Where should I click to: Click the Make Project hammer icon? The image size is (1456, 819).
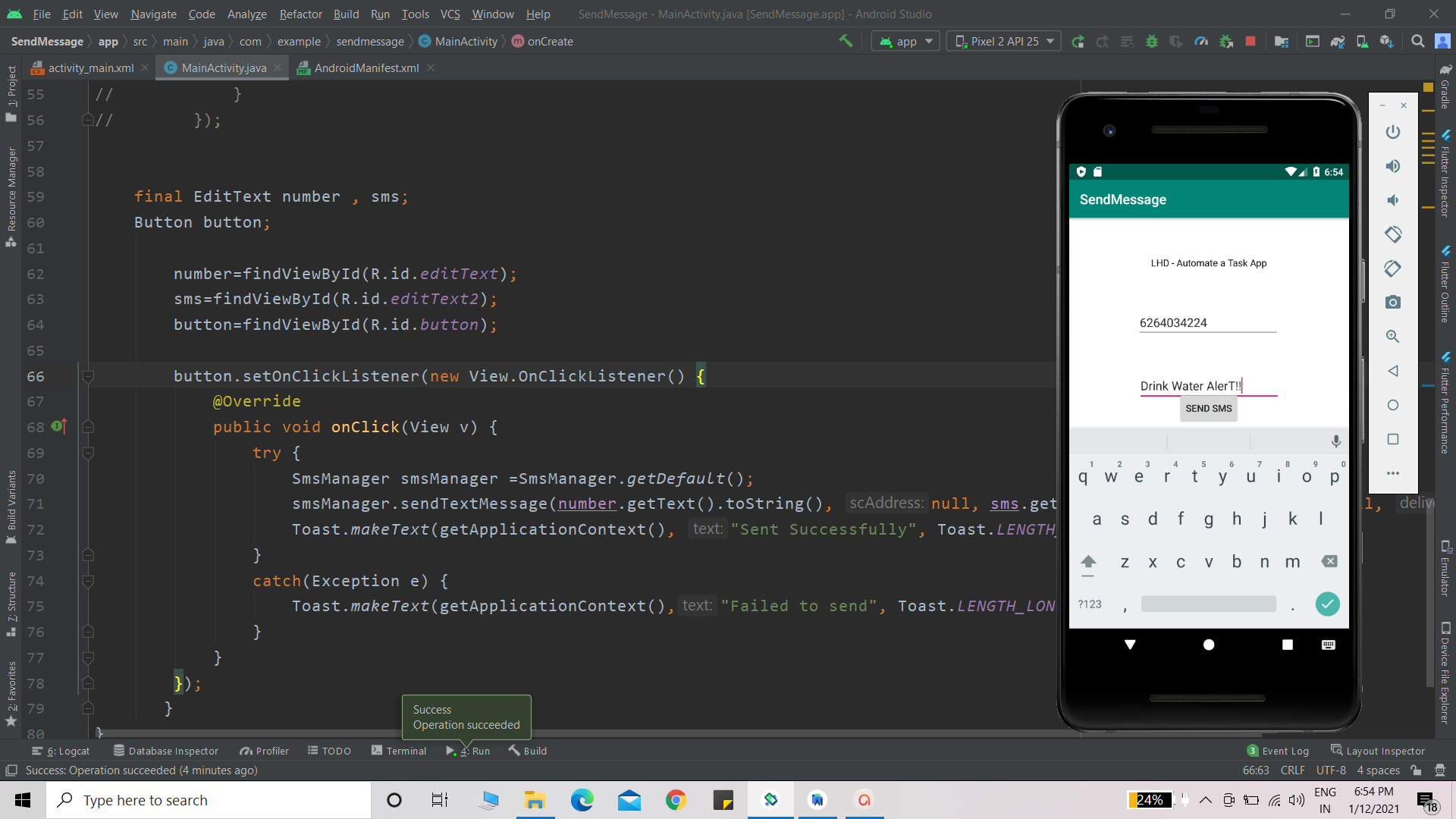coord(845,41)
